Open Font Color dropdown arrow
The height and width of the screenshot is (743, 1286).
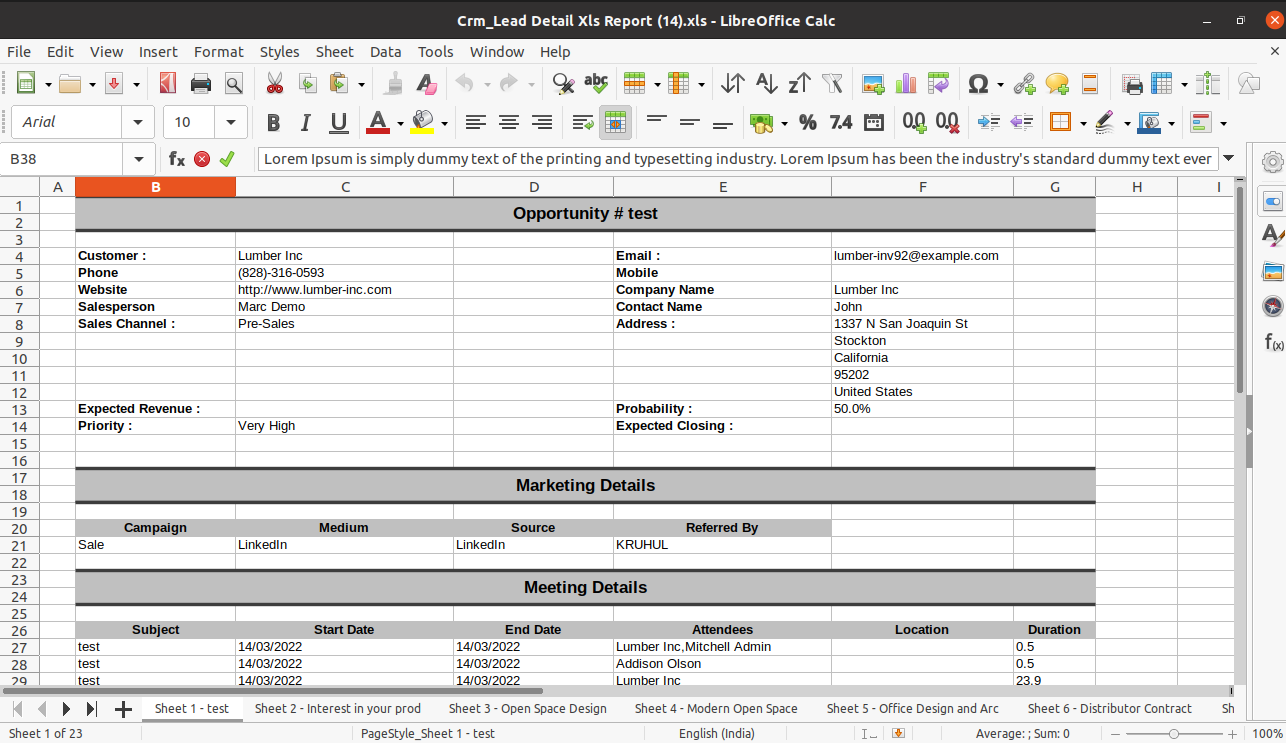point(400,123)
